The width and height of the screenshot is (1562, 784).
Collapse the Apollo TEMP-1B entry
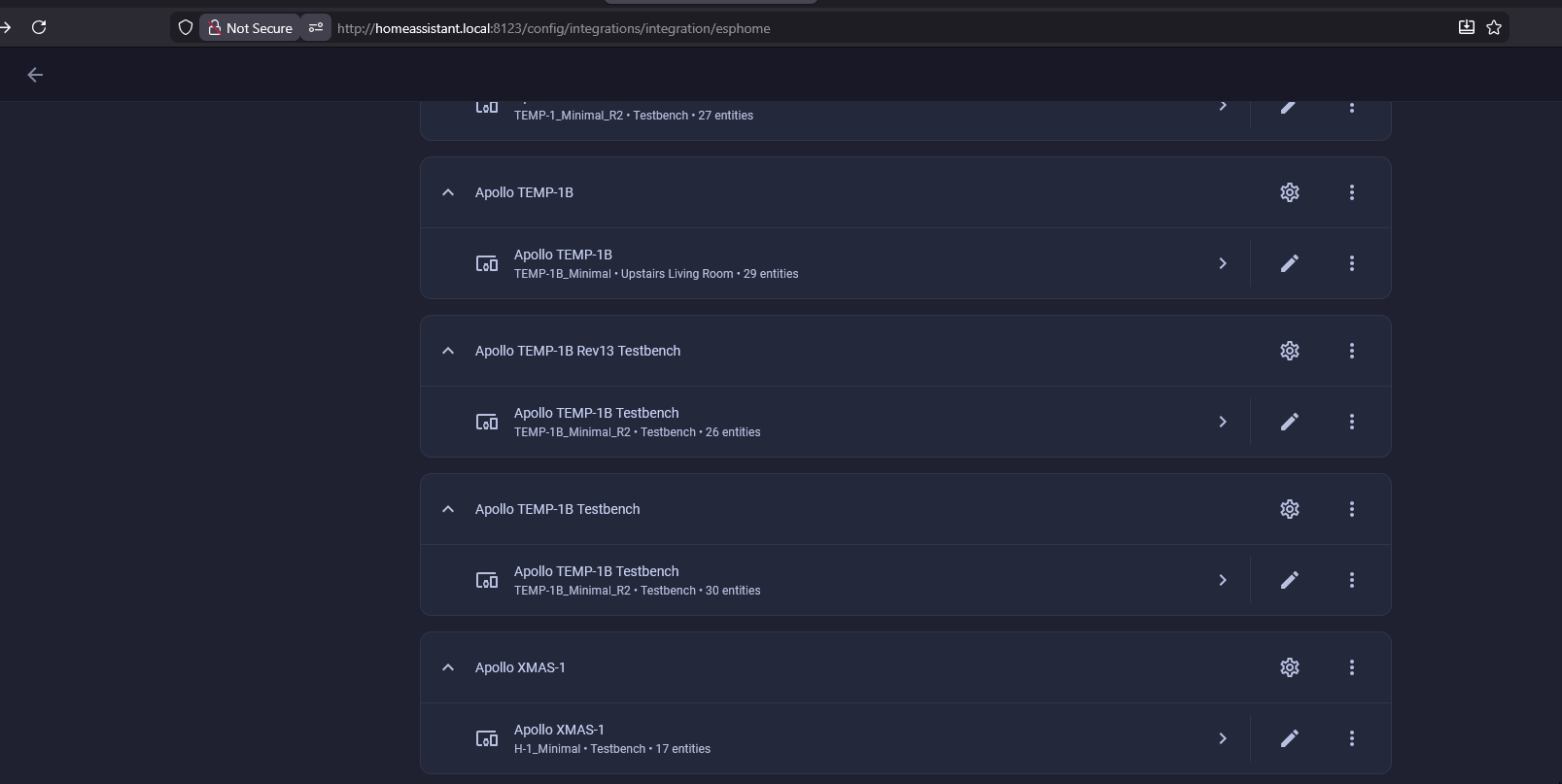click(x=448, y=192)
